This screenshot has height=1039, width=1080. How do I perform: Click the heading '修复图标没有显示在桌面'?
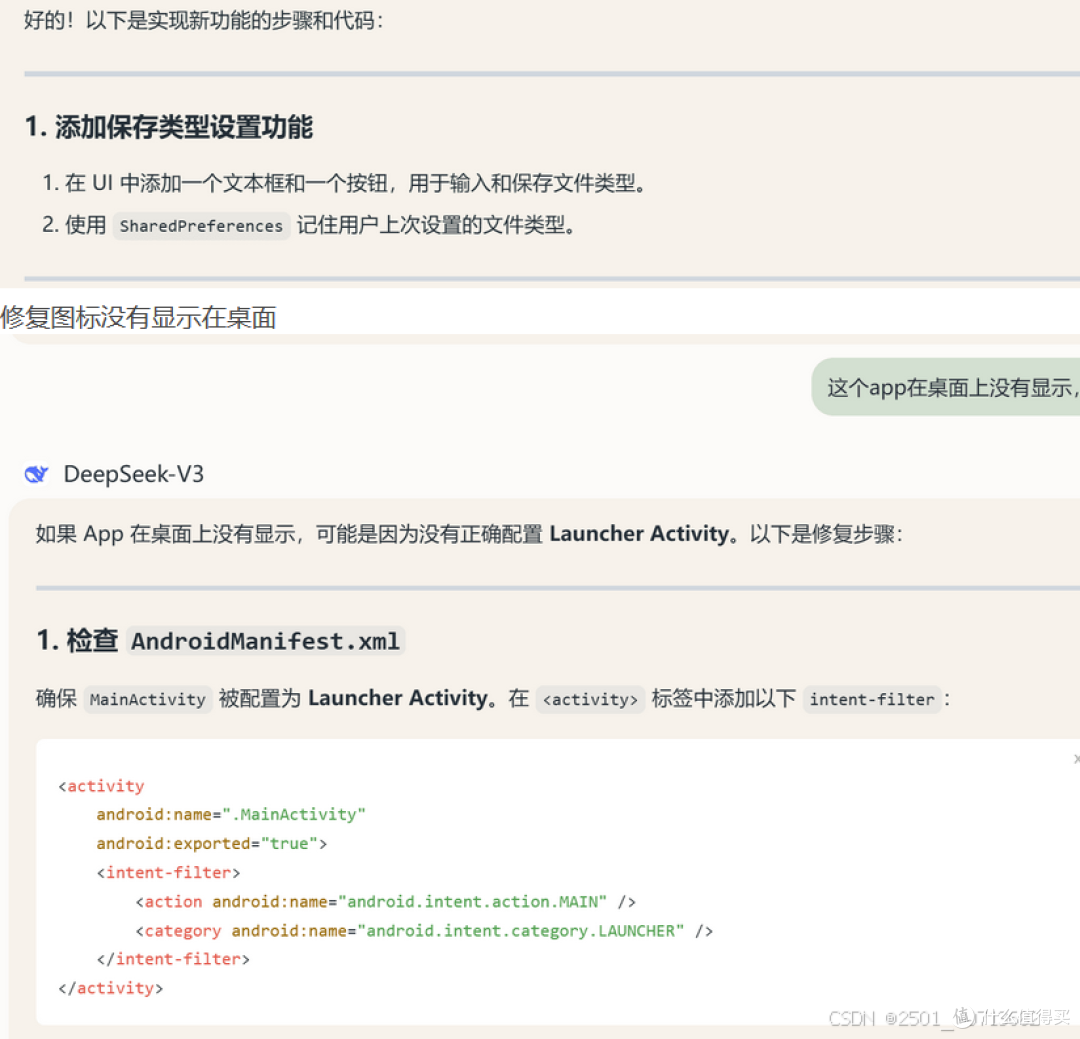[x=138, y=318]
